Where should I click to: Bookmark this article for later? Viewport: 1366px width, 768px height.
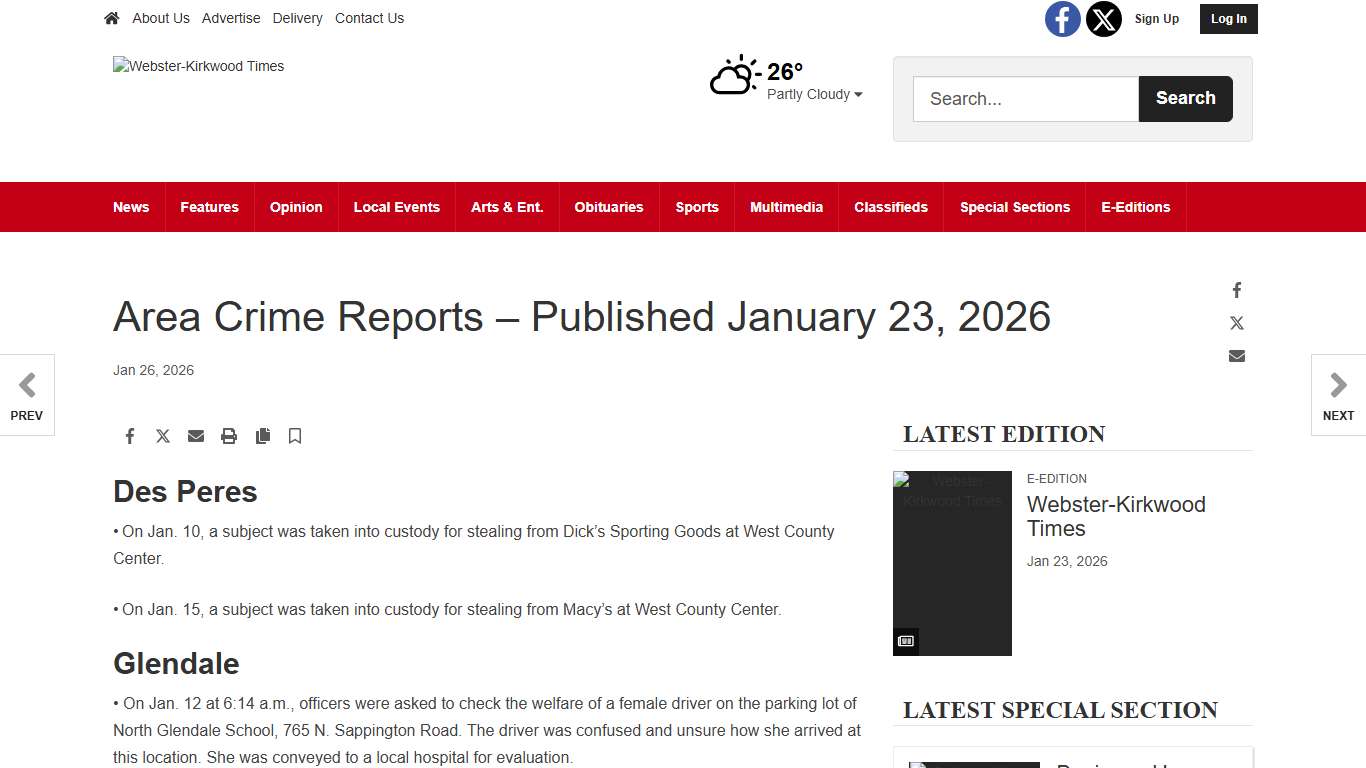click(295, 436)
